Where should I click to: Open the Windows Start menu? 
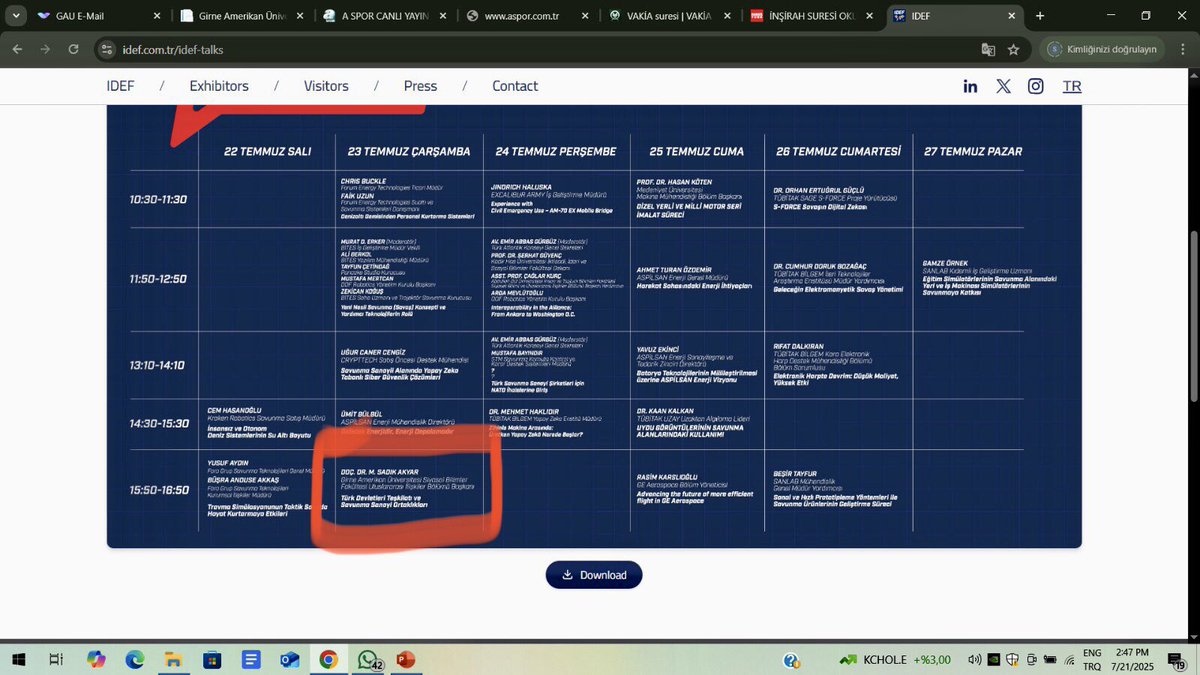(19, 660)
